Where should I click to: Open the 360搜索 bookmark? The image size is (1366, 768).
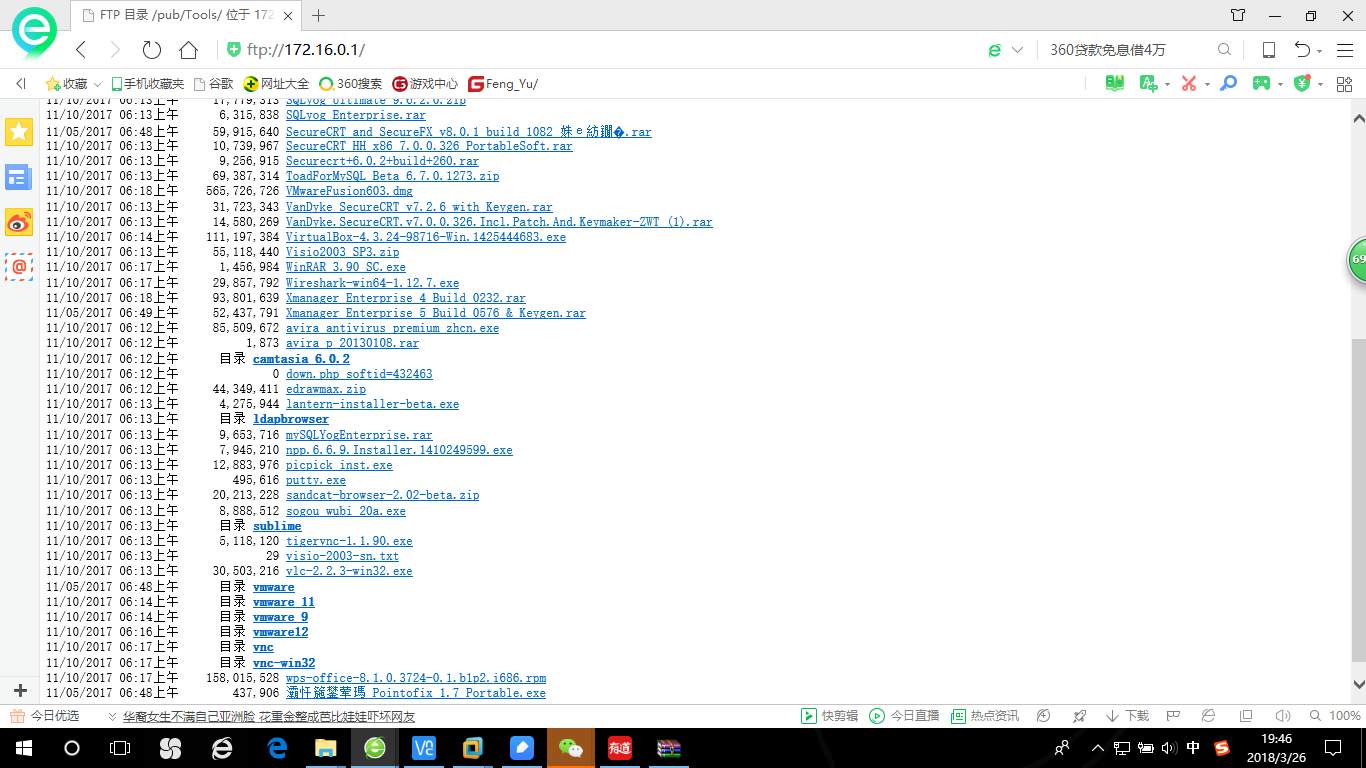pyautogui.click(x=350, y=84)
